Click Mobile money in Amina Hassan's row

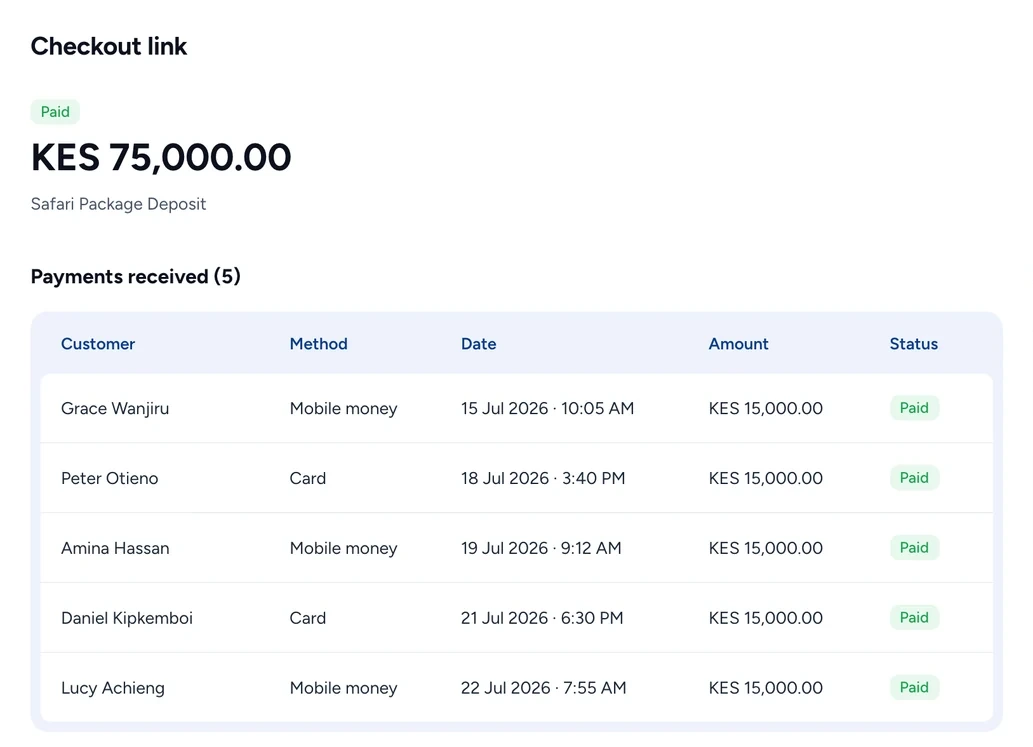[343, 548]
